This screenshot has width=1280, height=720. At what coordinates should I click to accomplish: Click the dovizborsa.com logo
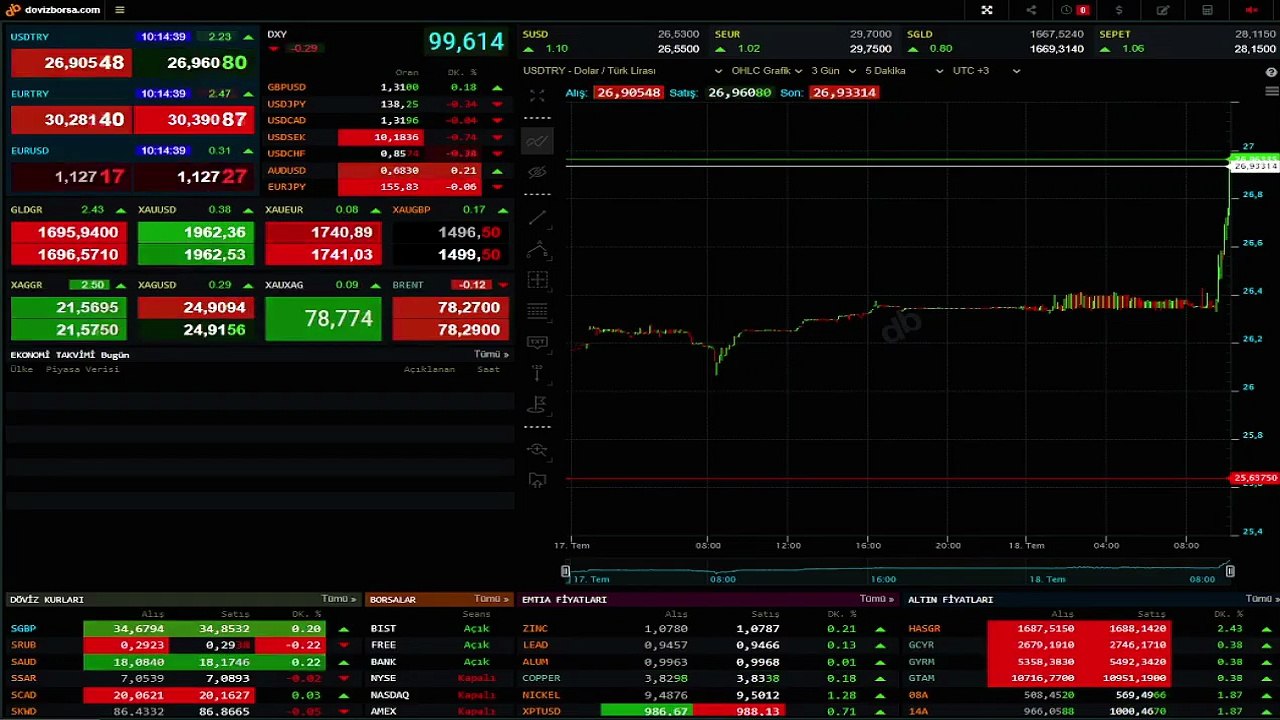(54, 10)
